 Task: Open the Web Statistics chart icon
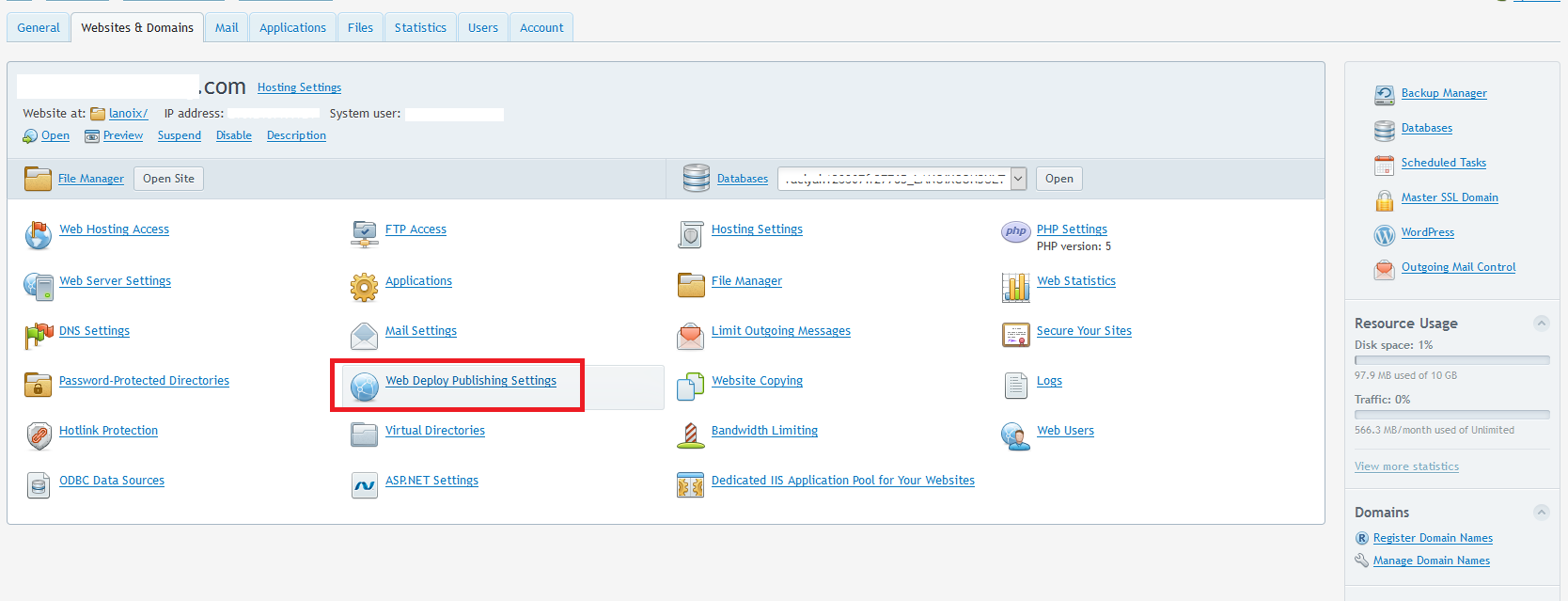coord(1016,287)
